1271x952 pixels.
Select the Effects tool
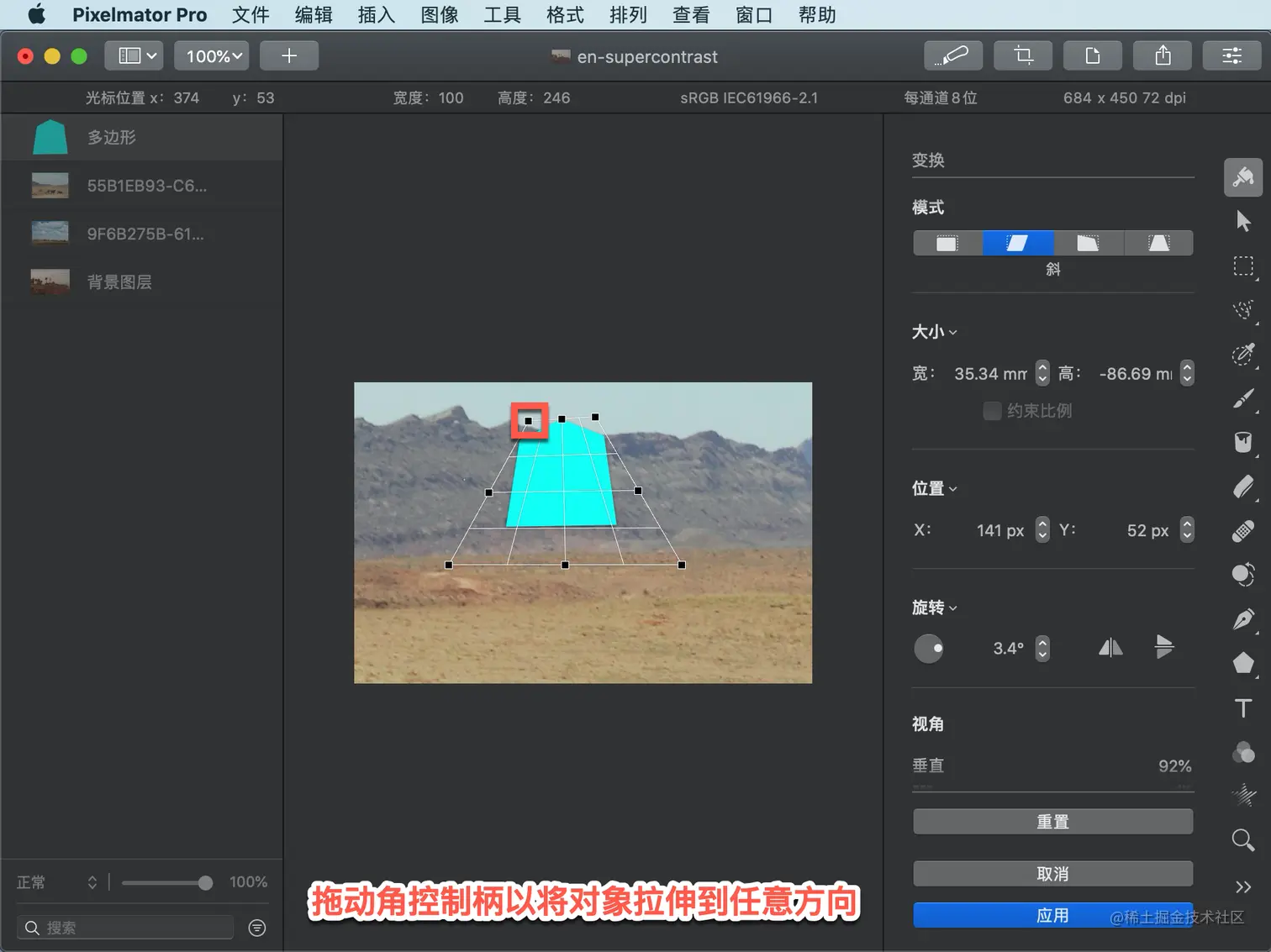[x=1243, y=795]
